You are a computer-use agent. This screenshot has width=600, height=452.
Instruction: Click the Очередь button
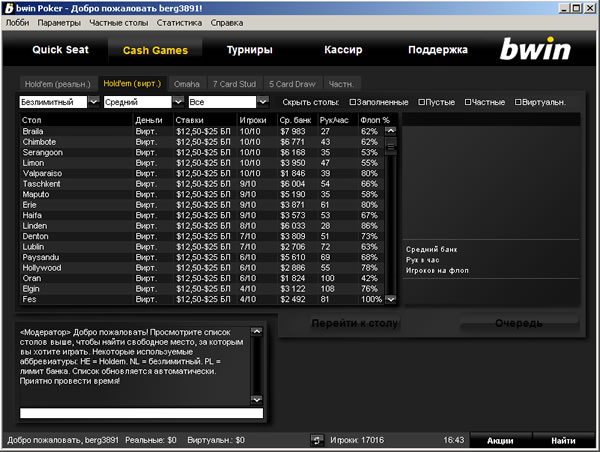(519, 323)
